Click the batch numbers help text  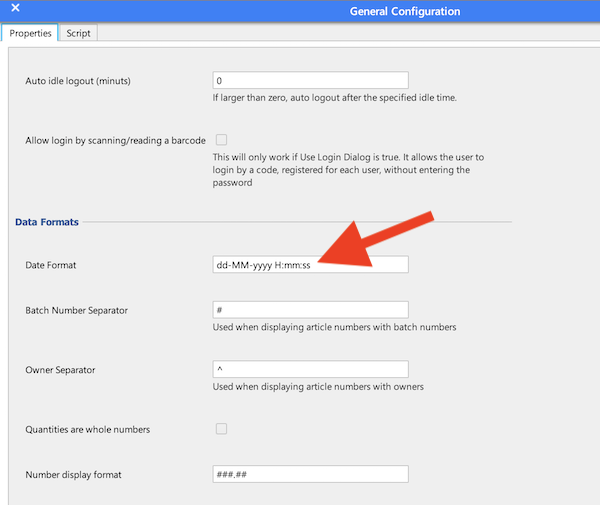(334, 327)
